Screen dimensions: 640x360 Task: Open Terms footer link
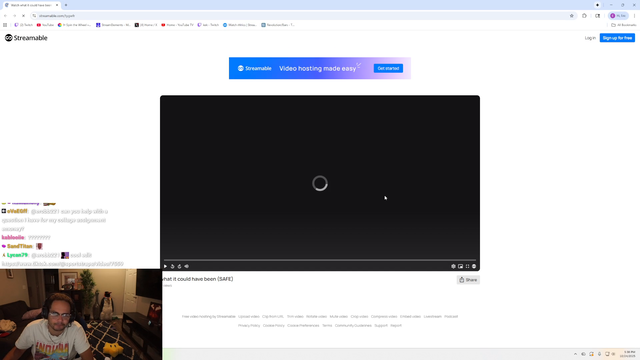click(327, 325)
